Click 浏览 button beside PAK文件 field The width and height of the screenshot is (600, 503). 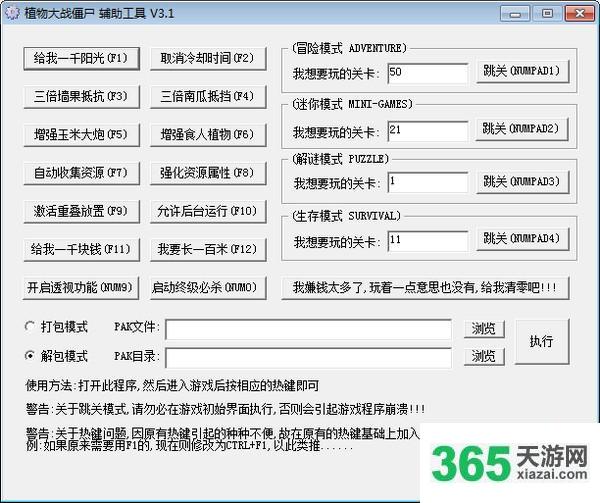[x=485, y=329]
